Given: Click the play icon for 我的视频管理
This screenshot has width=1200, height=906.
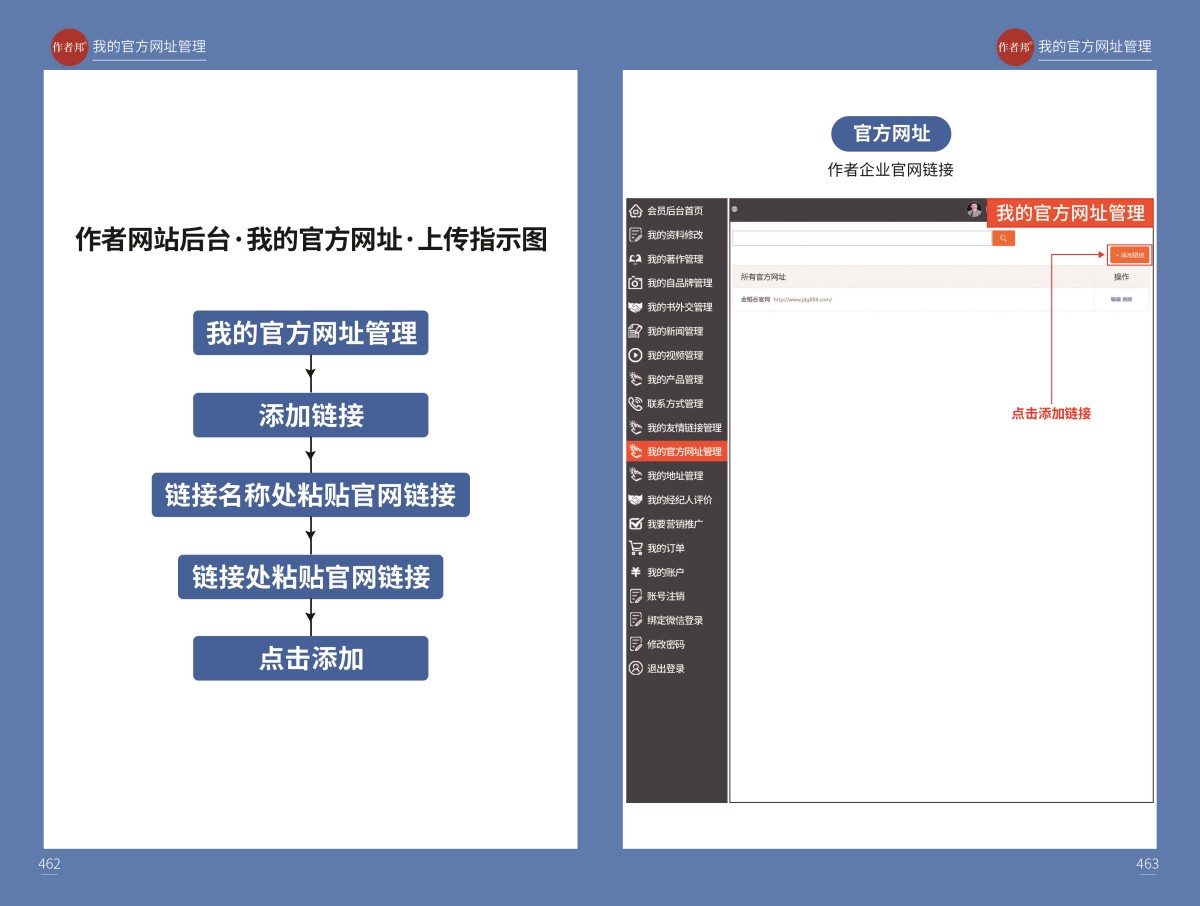Looking at the screenshot, I should pos(635,355).
